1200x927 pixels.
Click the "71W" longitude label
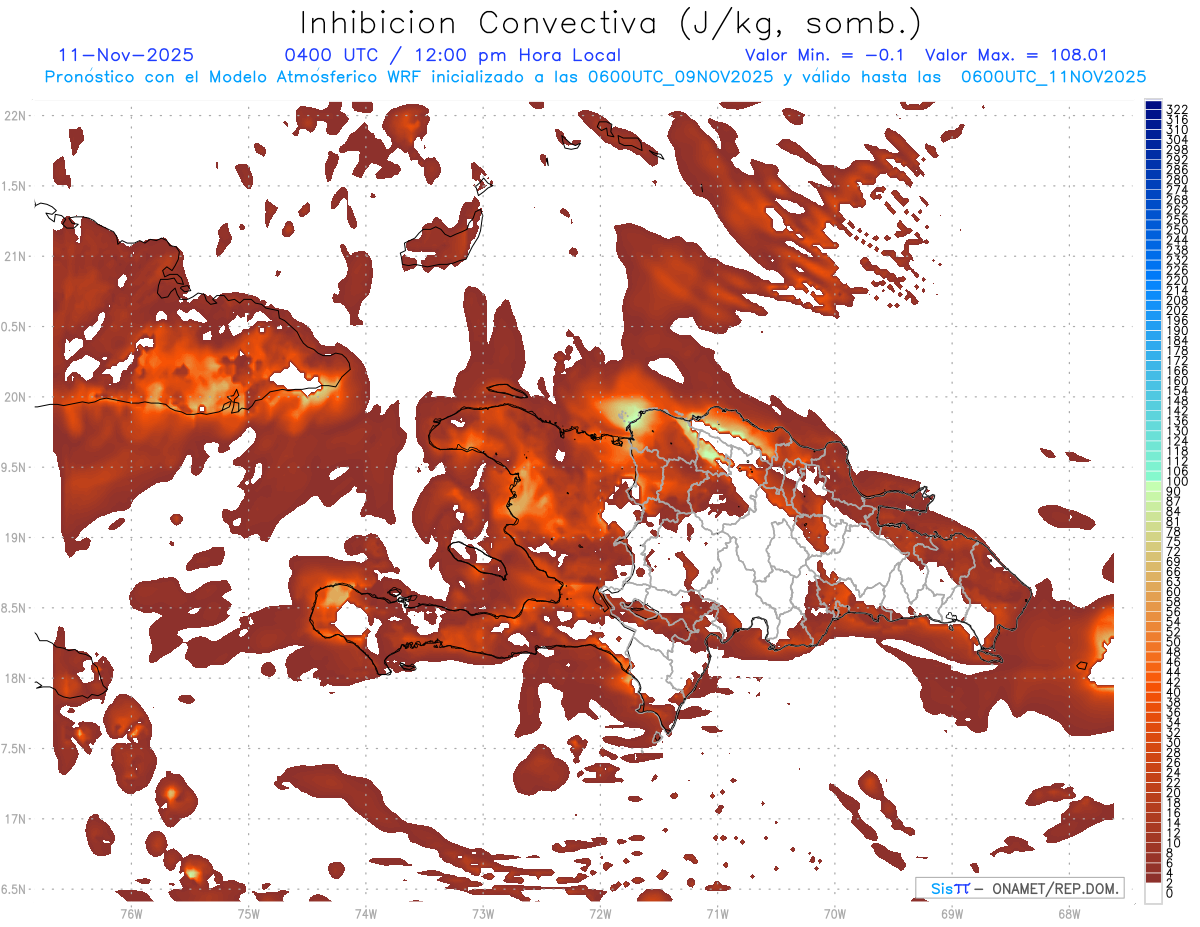click(717, 912)
